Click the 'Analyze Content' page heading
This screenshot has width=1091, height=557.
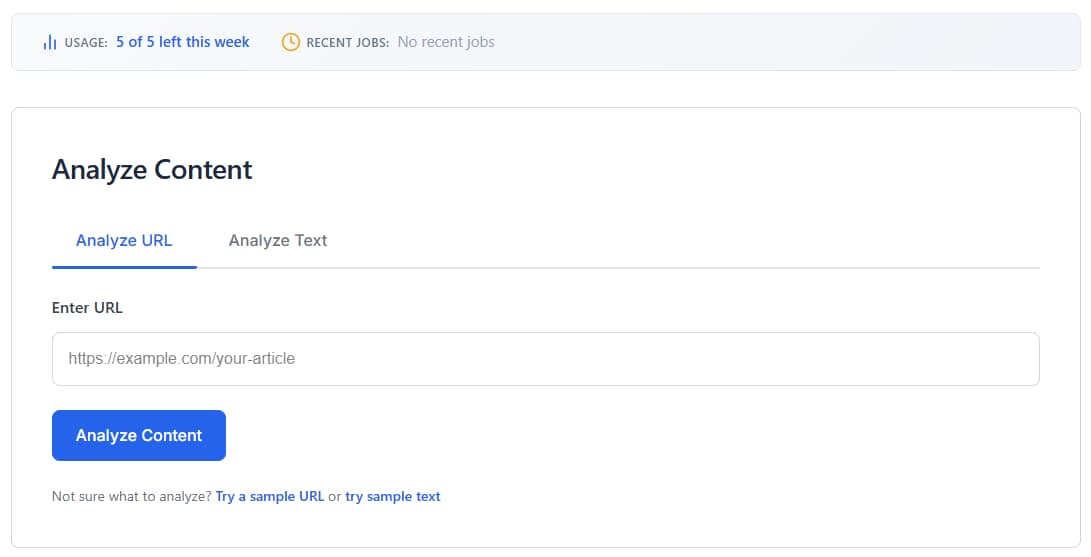[152, 170]
